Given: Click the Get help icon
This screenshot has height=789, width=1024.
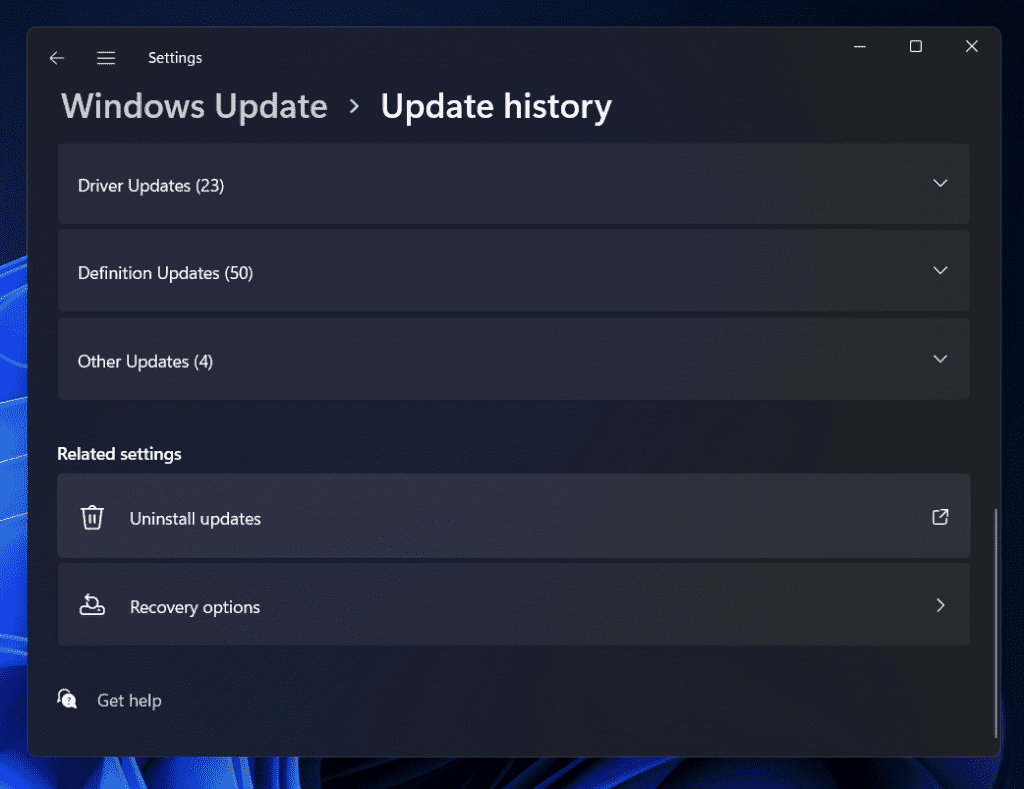Looking at the screenshot, I should click(x=67, y=700).
